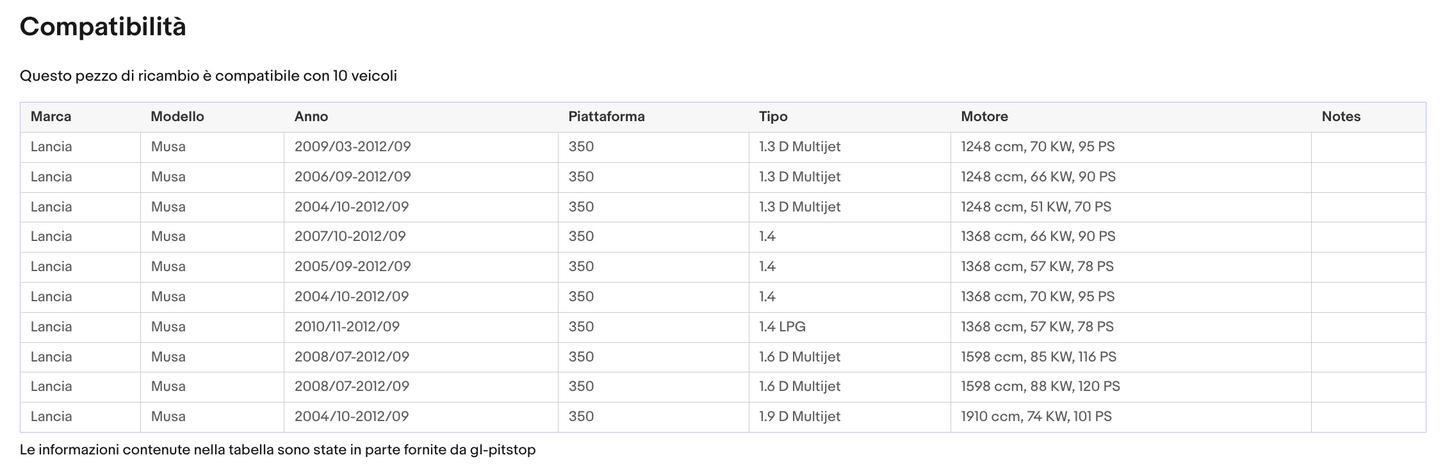Click the 2010/11-2012/09 year cell
The height and width of the screenshot is (473, 1445).
coord(347,327)
